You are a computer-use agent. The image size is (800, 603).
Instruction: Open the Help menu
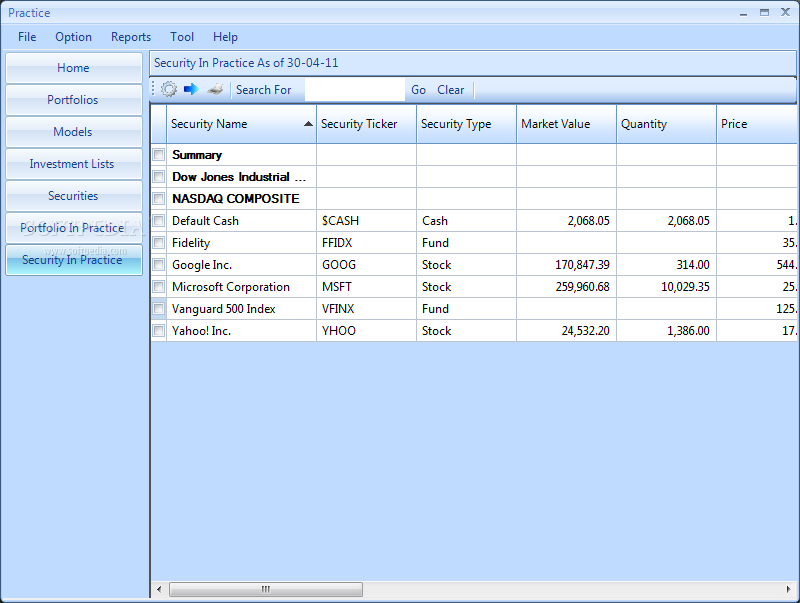click(226, 37)
